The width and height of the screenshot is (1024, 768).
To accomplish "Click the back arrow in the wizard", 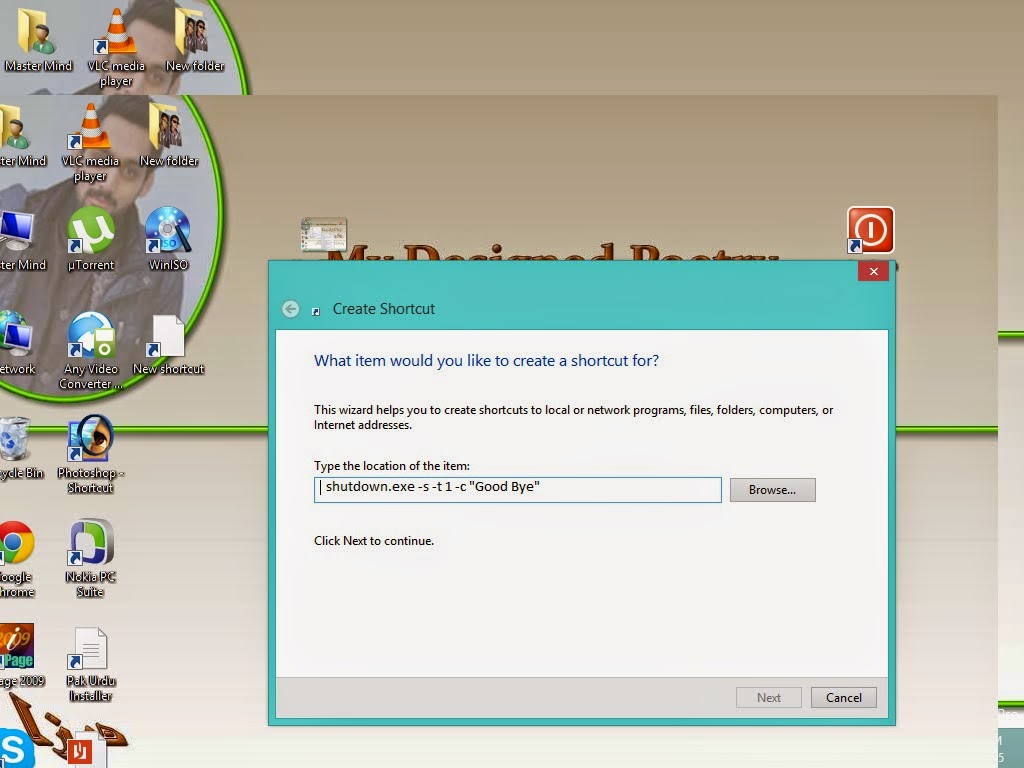I will click(290, 309).
